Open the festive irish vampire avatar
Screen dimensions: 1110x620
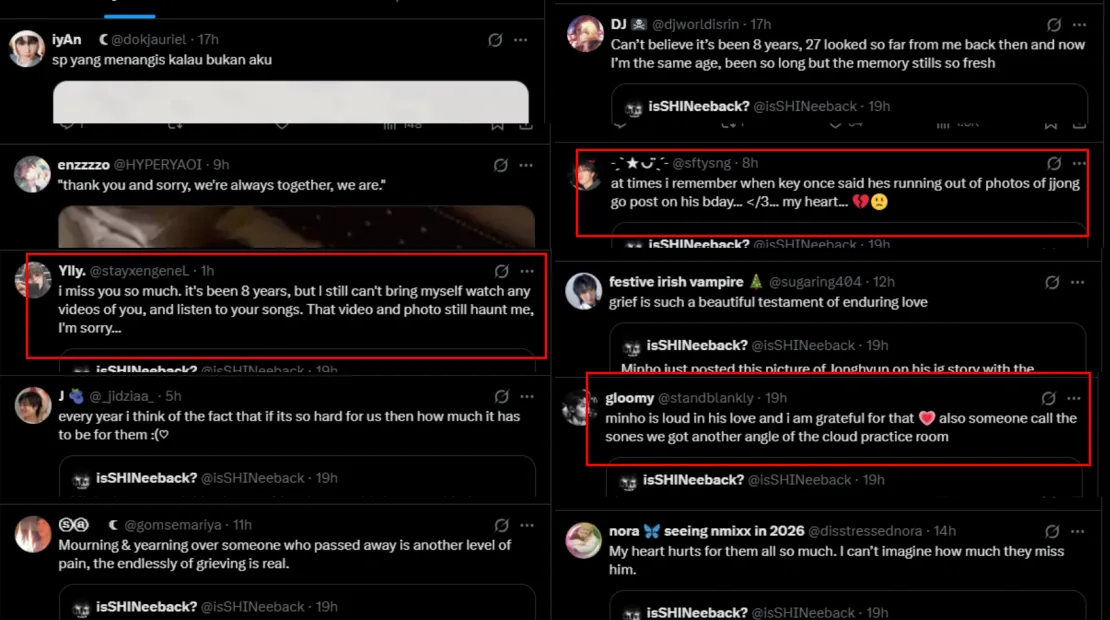[x=583, y=291]
